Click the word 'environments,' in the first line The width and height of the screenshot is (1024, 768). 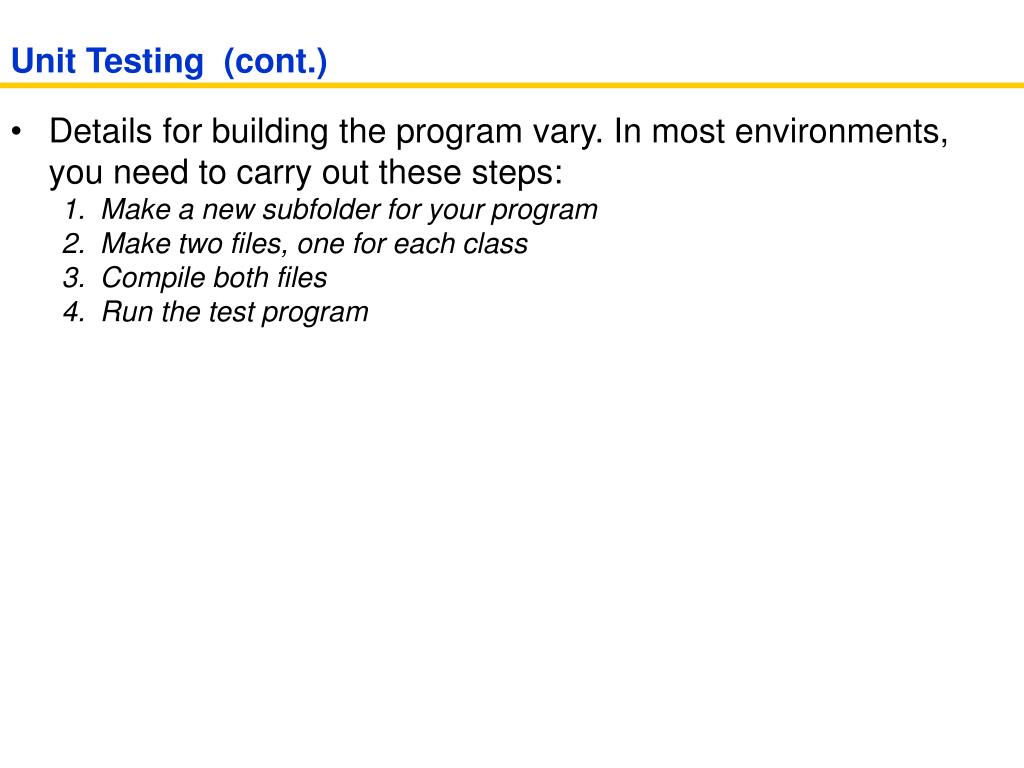pos(841,131)
